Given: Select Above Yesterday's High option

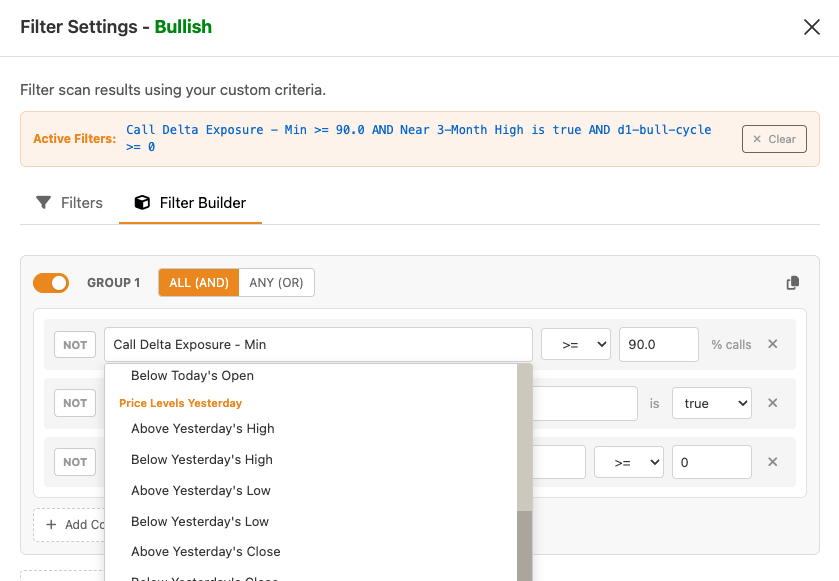Looking at the screenshot, I should tap(202, 428).
